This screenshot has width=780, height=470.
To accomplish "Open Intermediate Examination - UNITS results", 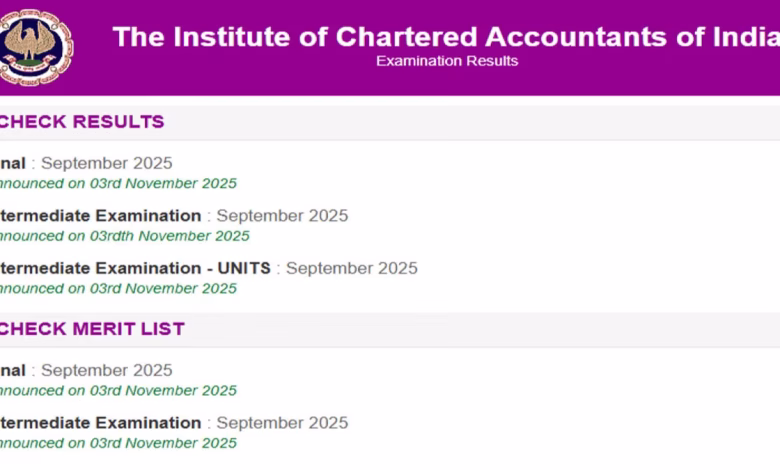I will [x=135, y=268].
